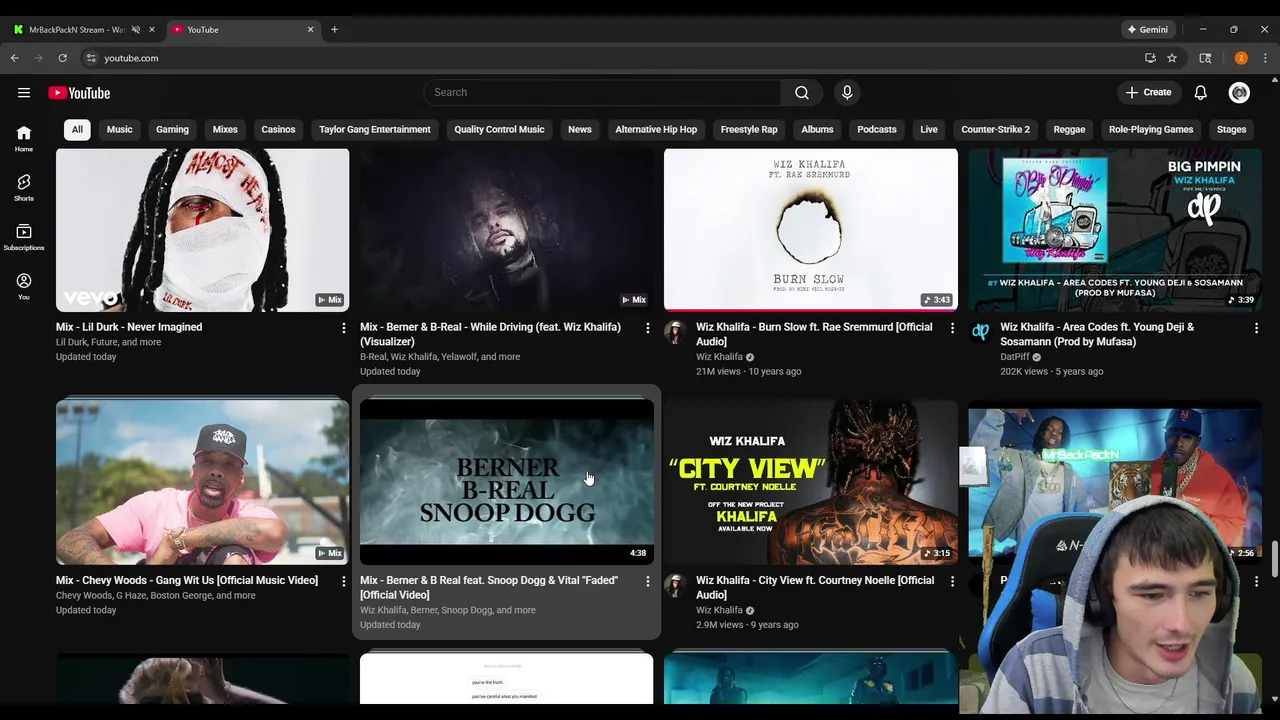Open the notifications bell
Image resolution: width=1280 pixels, height=720 pixels.
click(1200, 93)
